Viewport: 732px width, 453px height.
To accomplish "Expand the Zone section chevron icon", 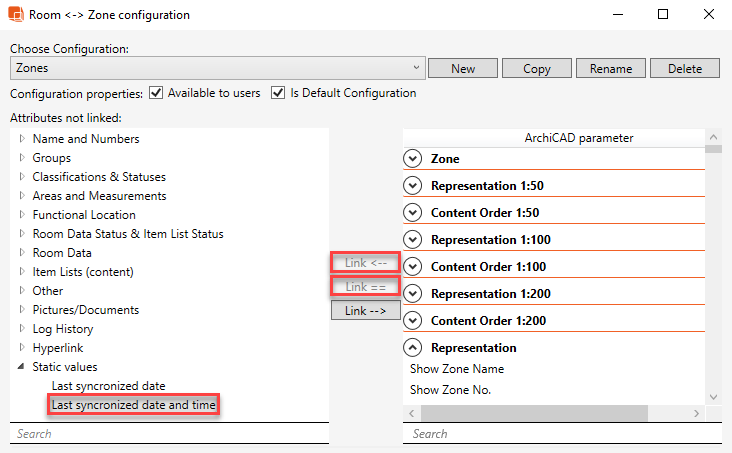I will pos(413,158).
